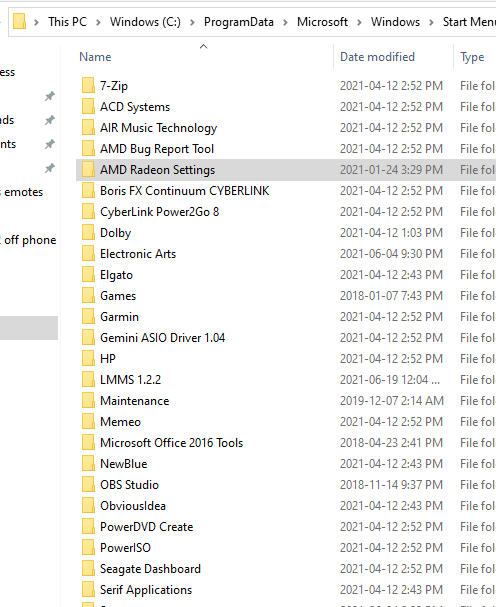This screenshot has width=496, height=607.
Task: Click the PowerISO folder icon
Action: 88,547
